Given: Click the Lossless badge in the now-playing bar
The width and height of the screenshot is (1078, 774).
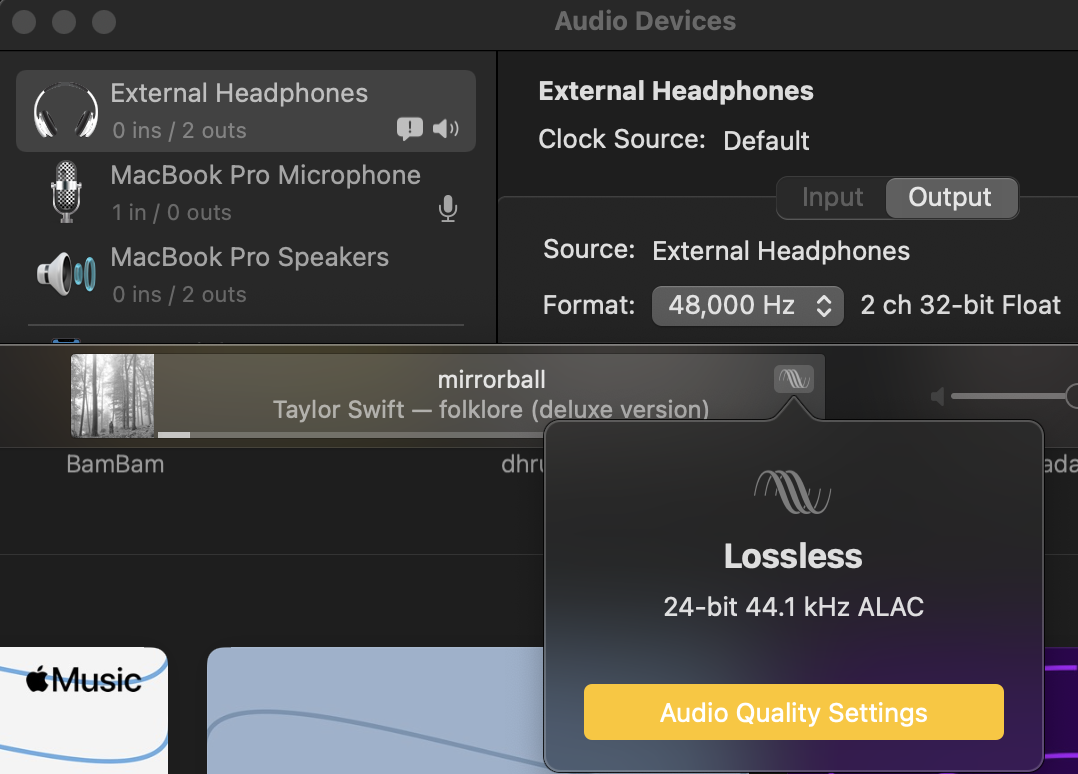Looking at the screenshot, I should click(794, 379).
